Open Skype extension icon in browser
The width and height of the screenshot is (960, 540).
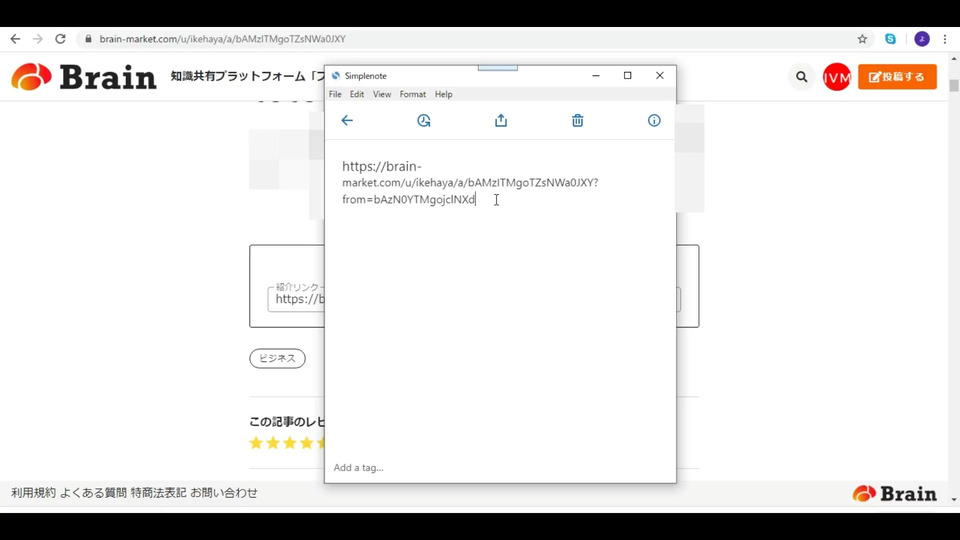tap(890, 39)
